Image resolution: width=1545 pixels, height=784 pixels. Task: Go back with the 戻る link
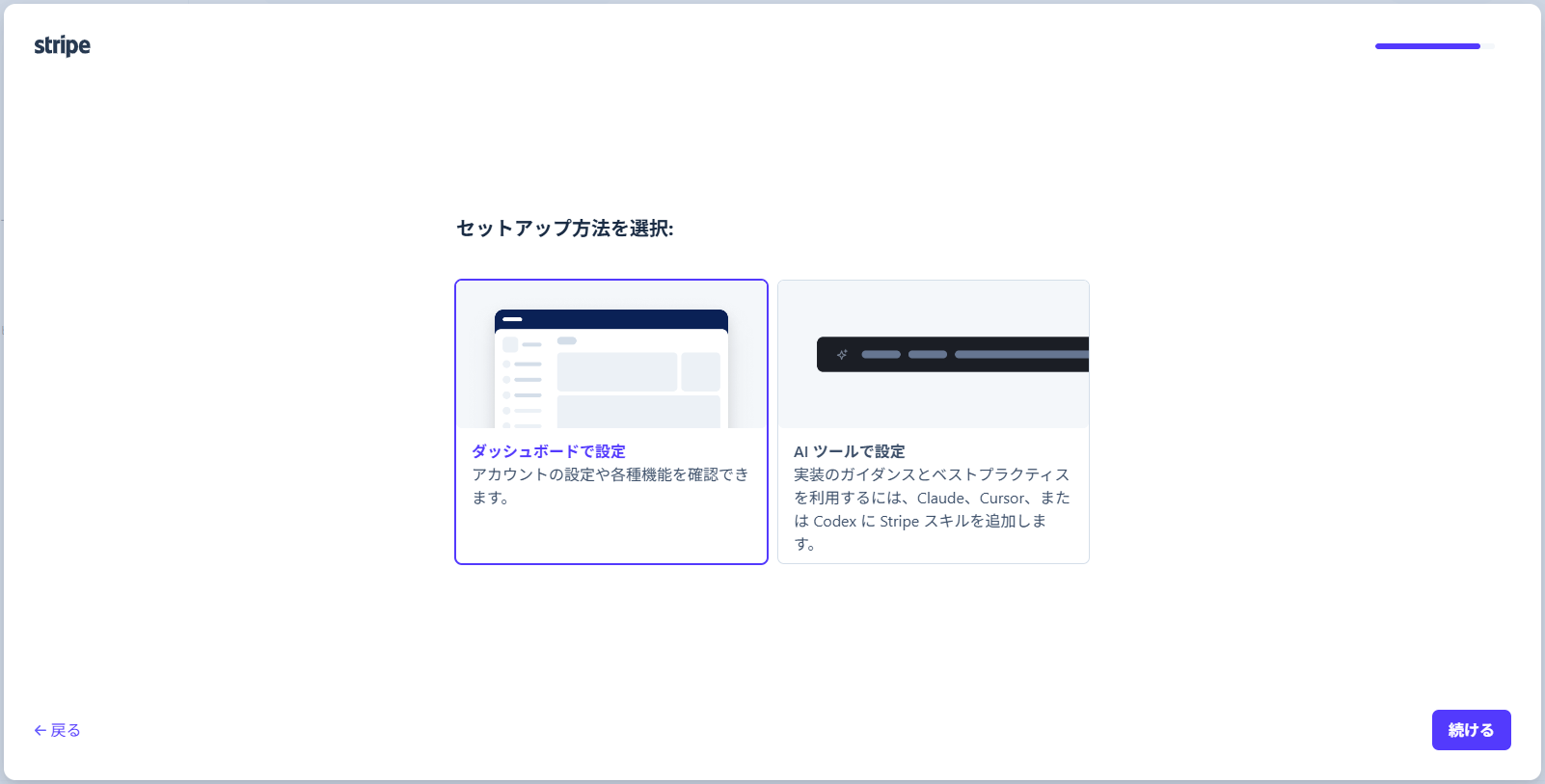[x=57, y=730]
